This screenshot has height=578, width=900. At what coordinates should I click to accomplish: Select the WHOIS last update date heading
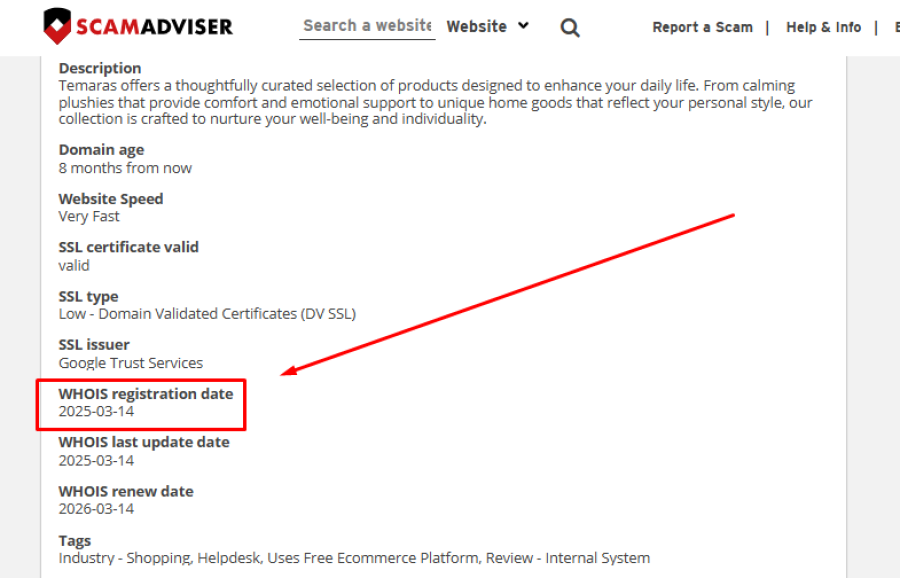[x=143, y=442]
